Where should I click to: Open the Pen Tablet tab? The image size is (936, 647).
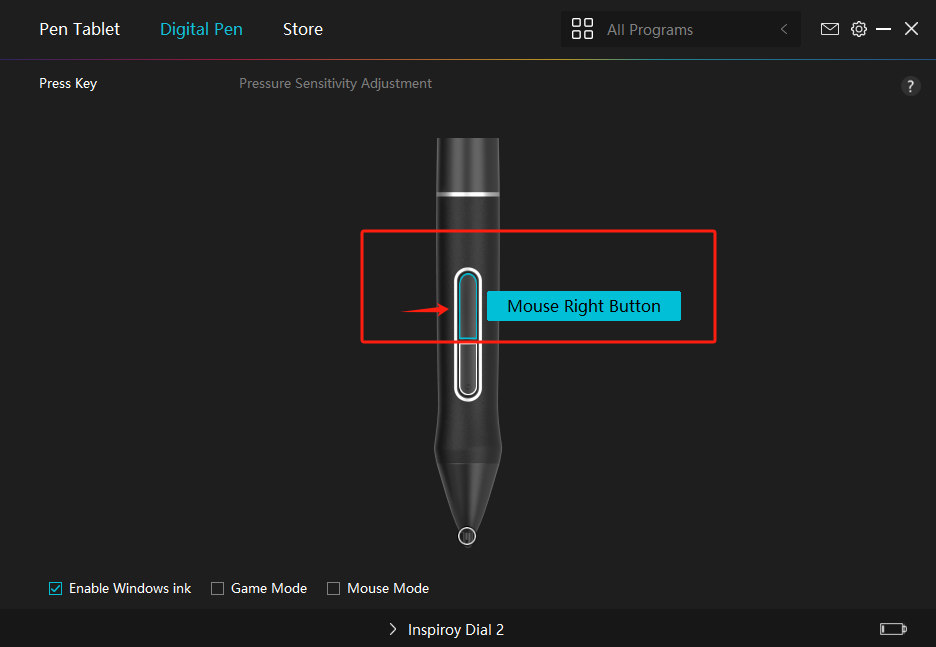79,29
